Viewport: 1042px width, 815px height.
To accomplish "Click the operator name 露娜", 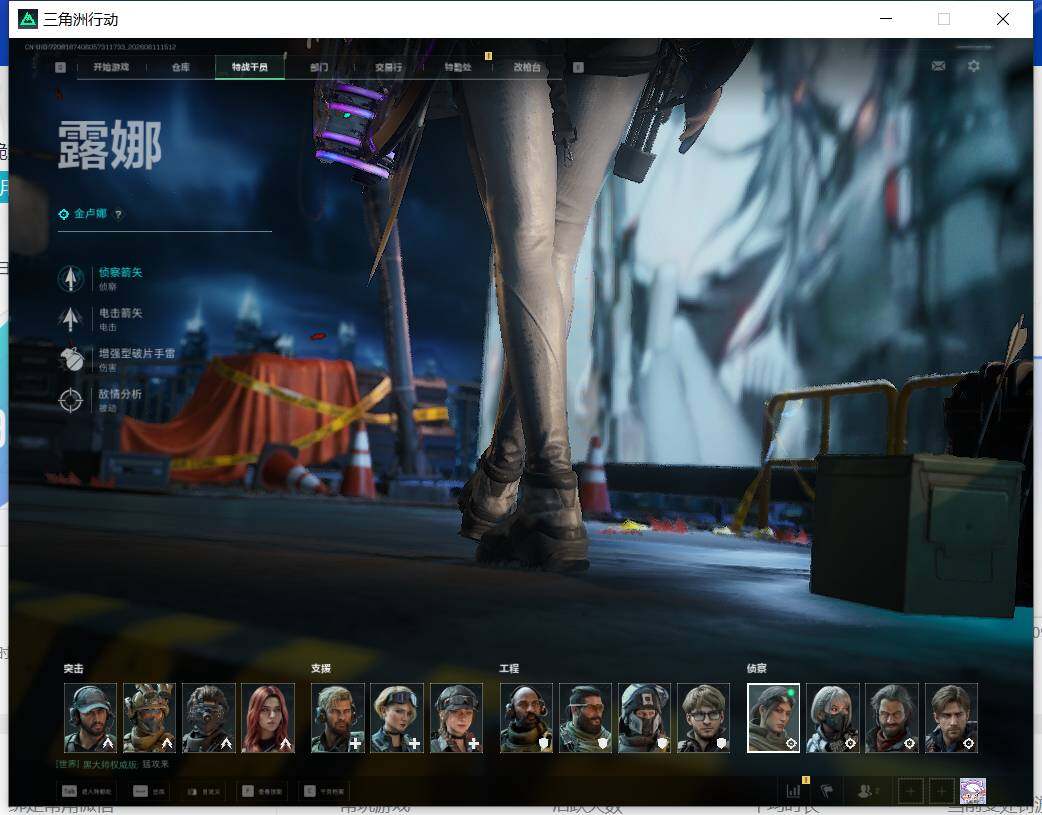I will click(110, 145).
